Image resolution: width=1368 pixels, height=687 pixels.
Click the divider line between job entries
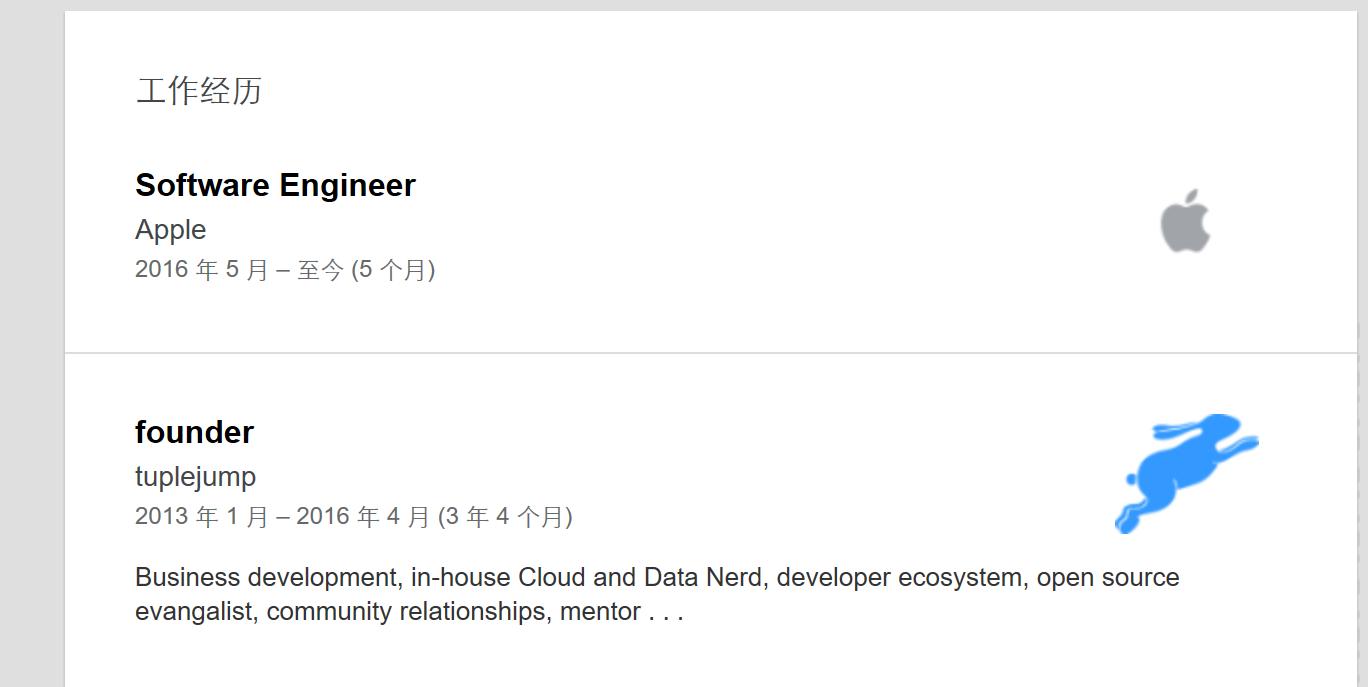pyautogui.click(x=710, y=353)
